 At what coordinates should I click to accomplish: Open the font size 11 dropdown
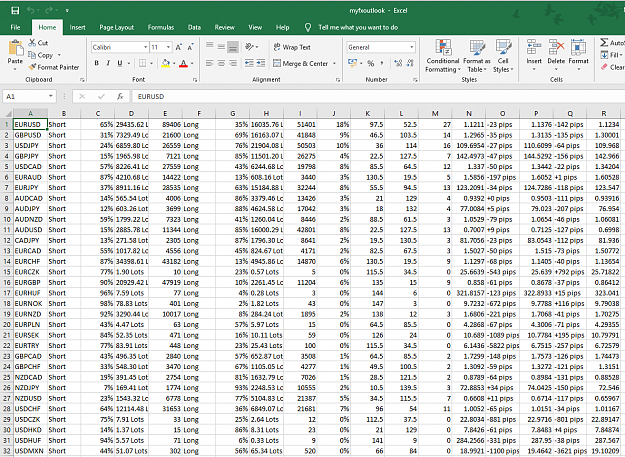click(x=168, y=47)
